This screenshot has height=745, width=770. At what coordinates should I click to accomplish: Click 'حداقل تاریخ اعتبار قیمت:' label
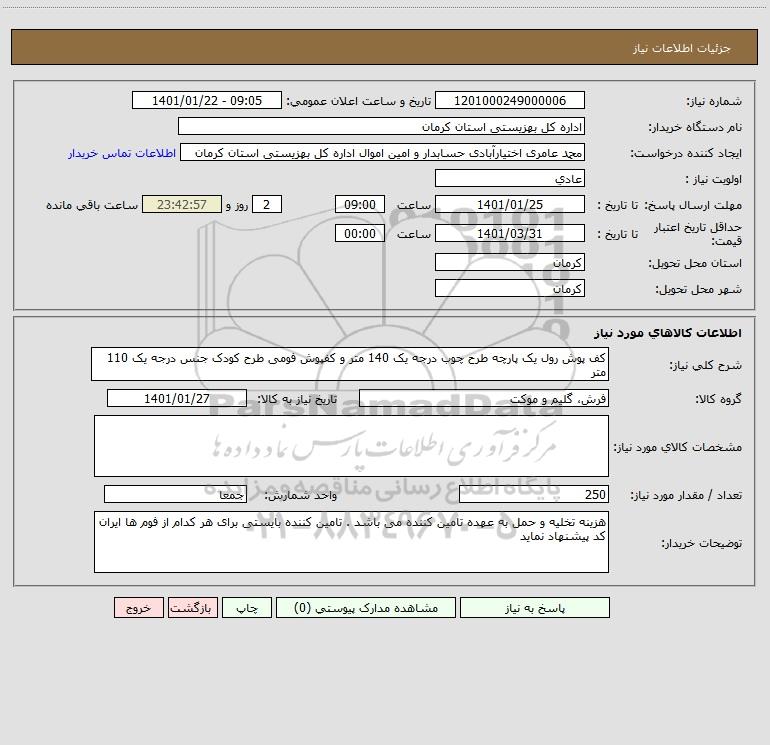(697, 234)
